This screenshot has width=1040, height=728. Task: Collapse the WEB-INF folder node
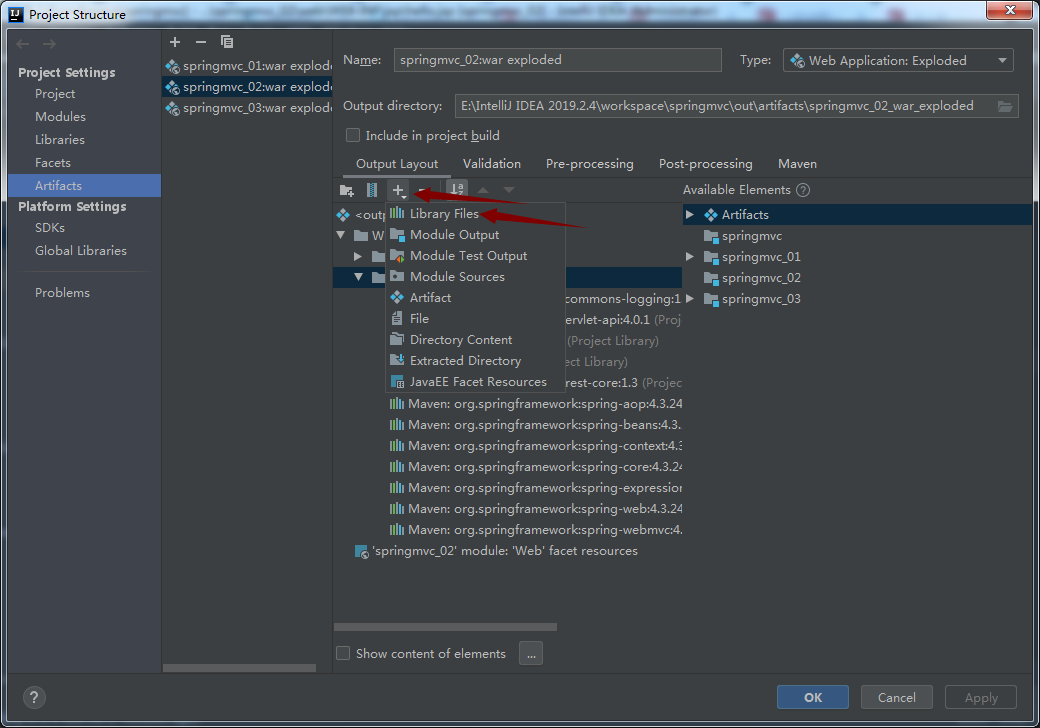tap(341, 235)
